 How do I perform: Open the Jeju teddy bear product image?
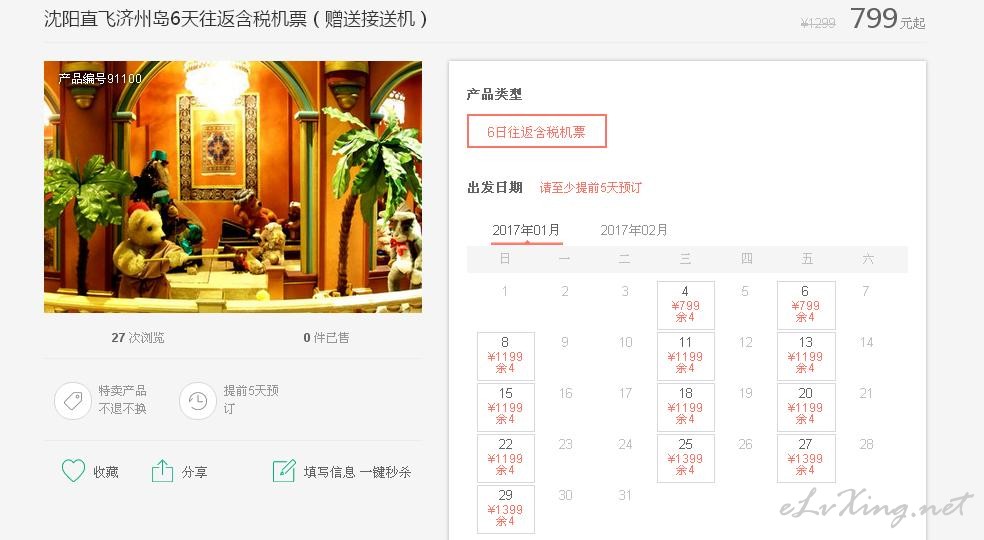(x=233, y=186)
